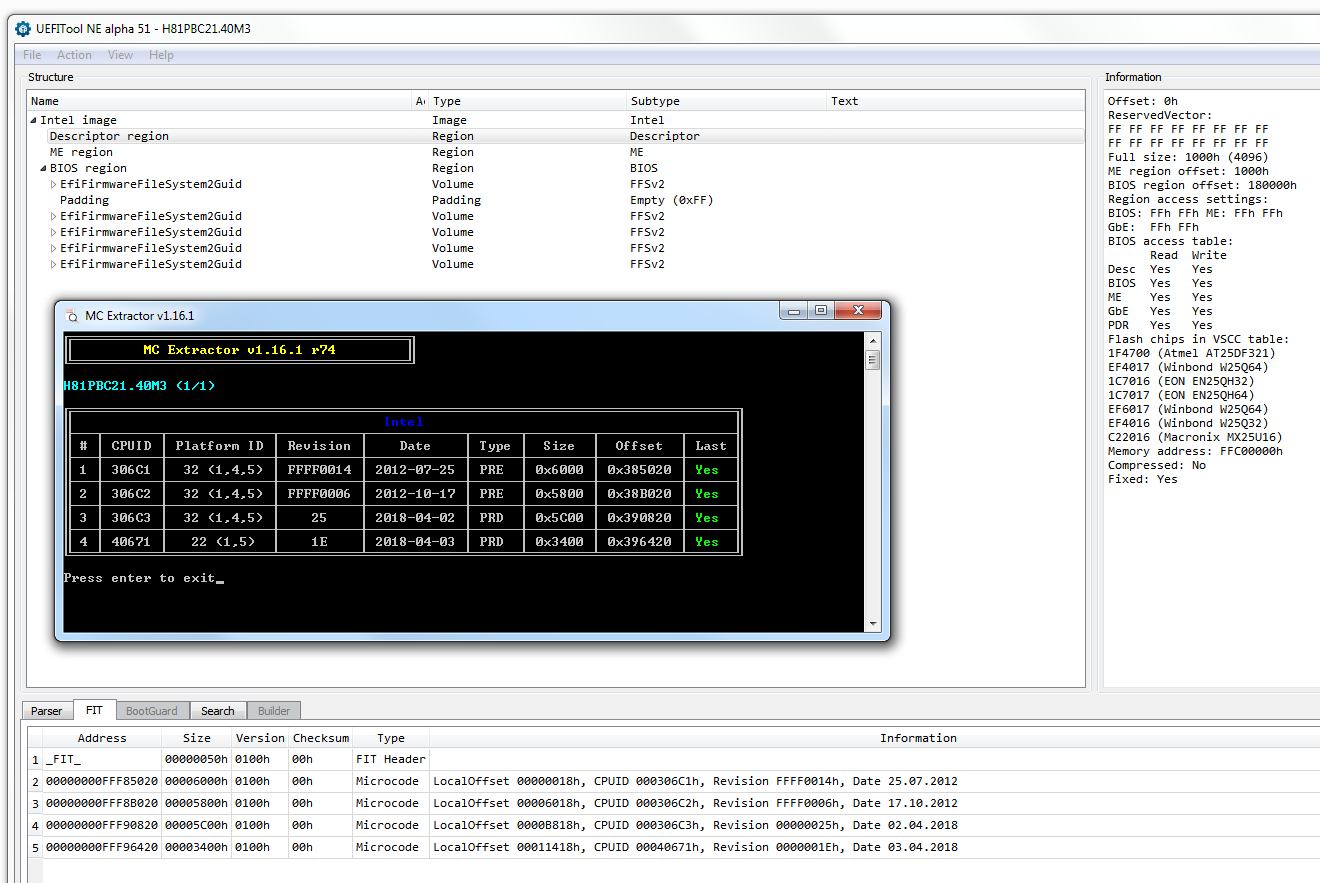Open the File menu
The height and width of the screenshot is (883, 1320).
coord(32,55)
